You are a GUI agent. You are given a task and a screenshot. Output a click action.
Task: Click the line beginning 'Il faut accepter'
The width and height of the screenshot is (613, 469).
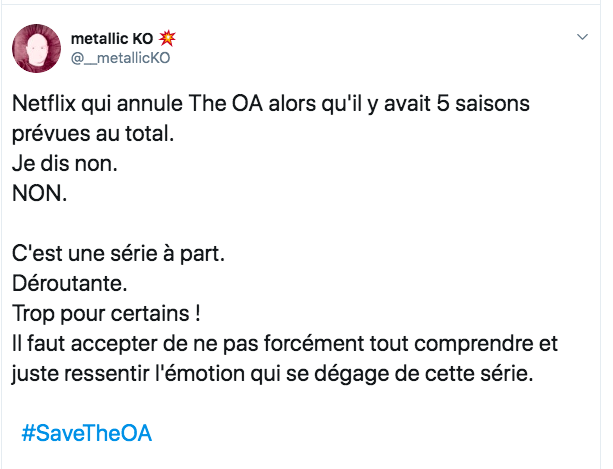click(285, 344)
